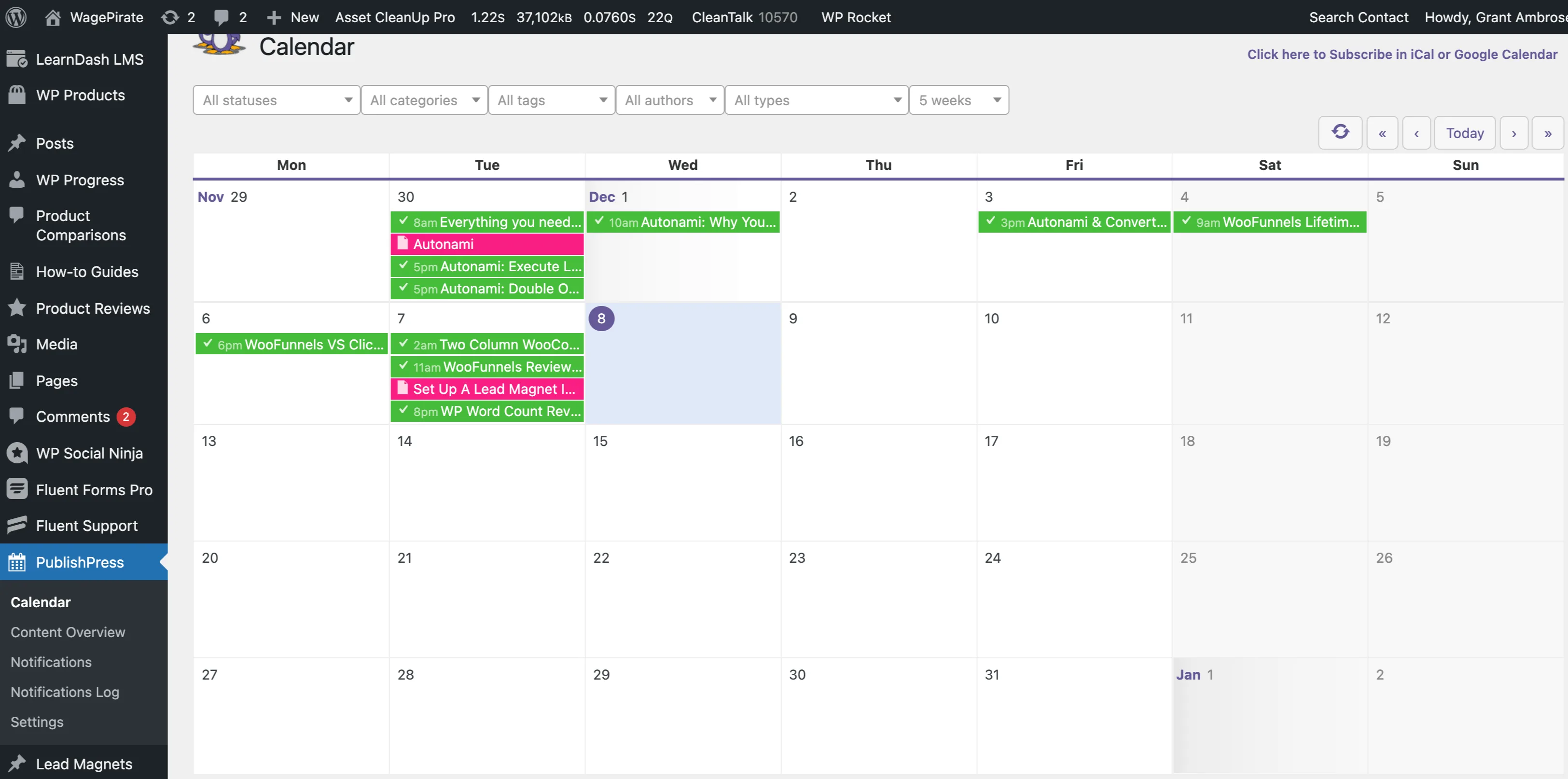Jump back with double left arrow button

tap(1382, 133)
